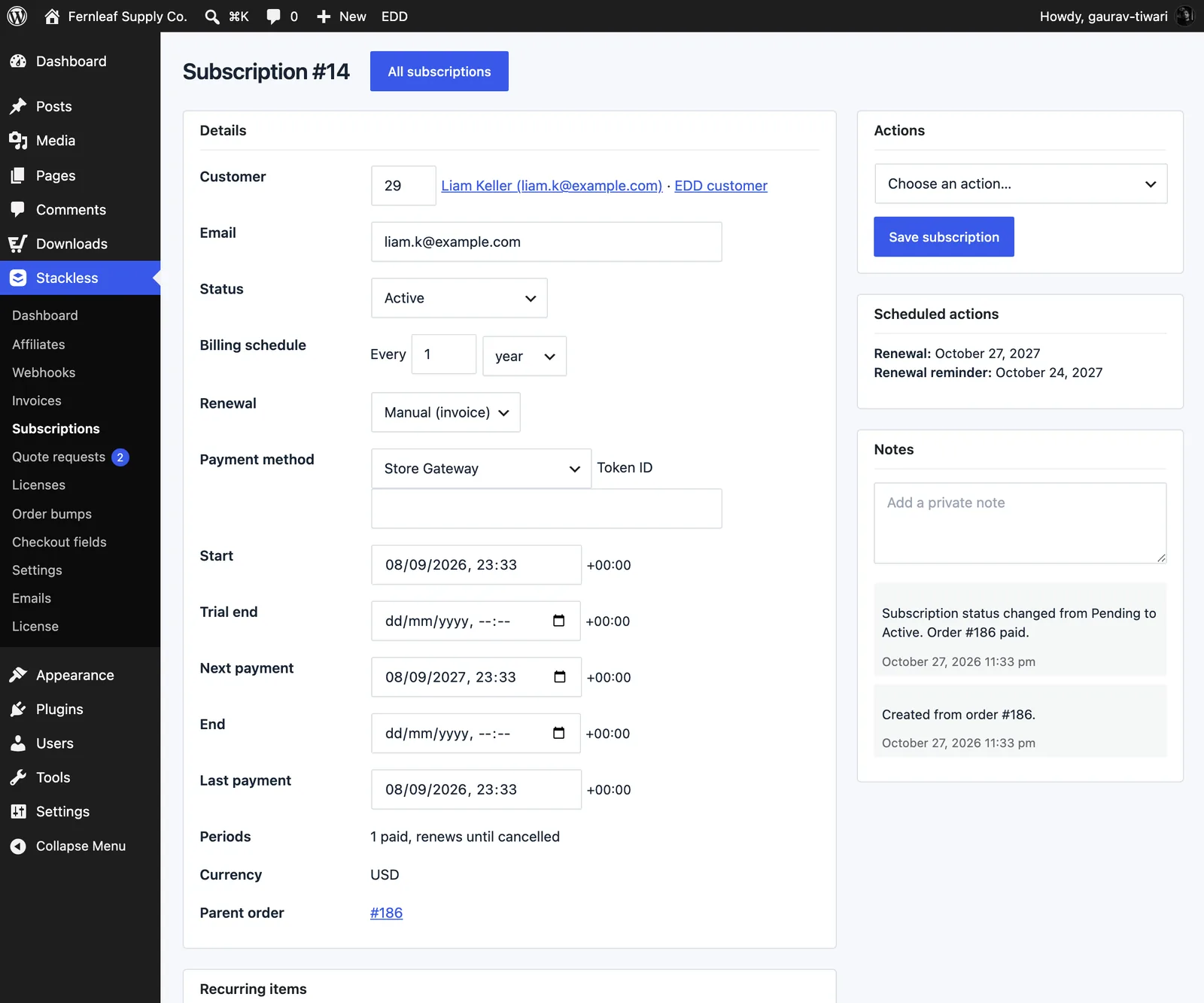1204x1003 pixels.
Task: Click the Dashboard gauge icon in sidebar
Action: pyautogui.click(x=18, y=61)
